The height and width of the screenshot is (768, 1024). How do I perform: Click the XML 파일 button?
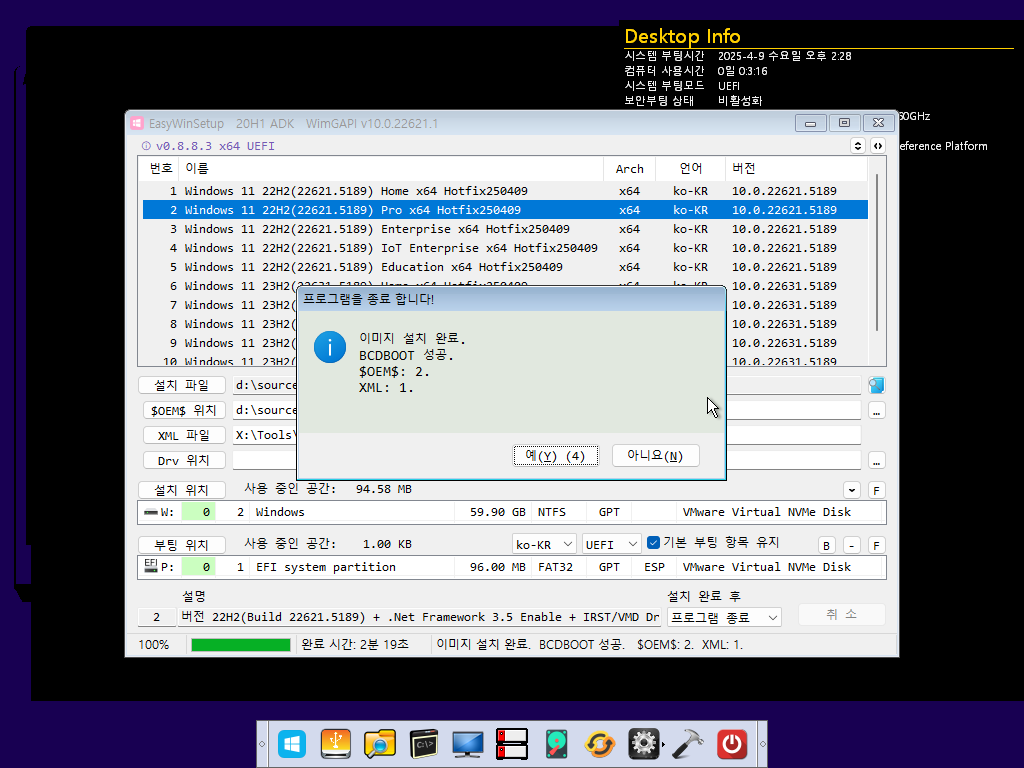coord(184,435)
